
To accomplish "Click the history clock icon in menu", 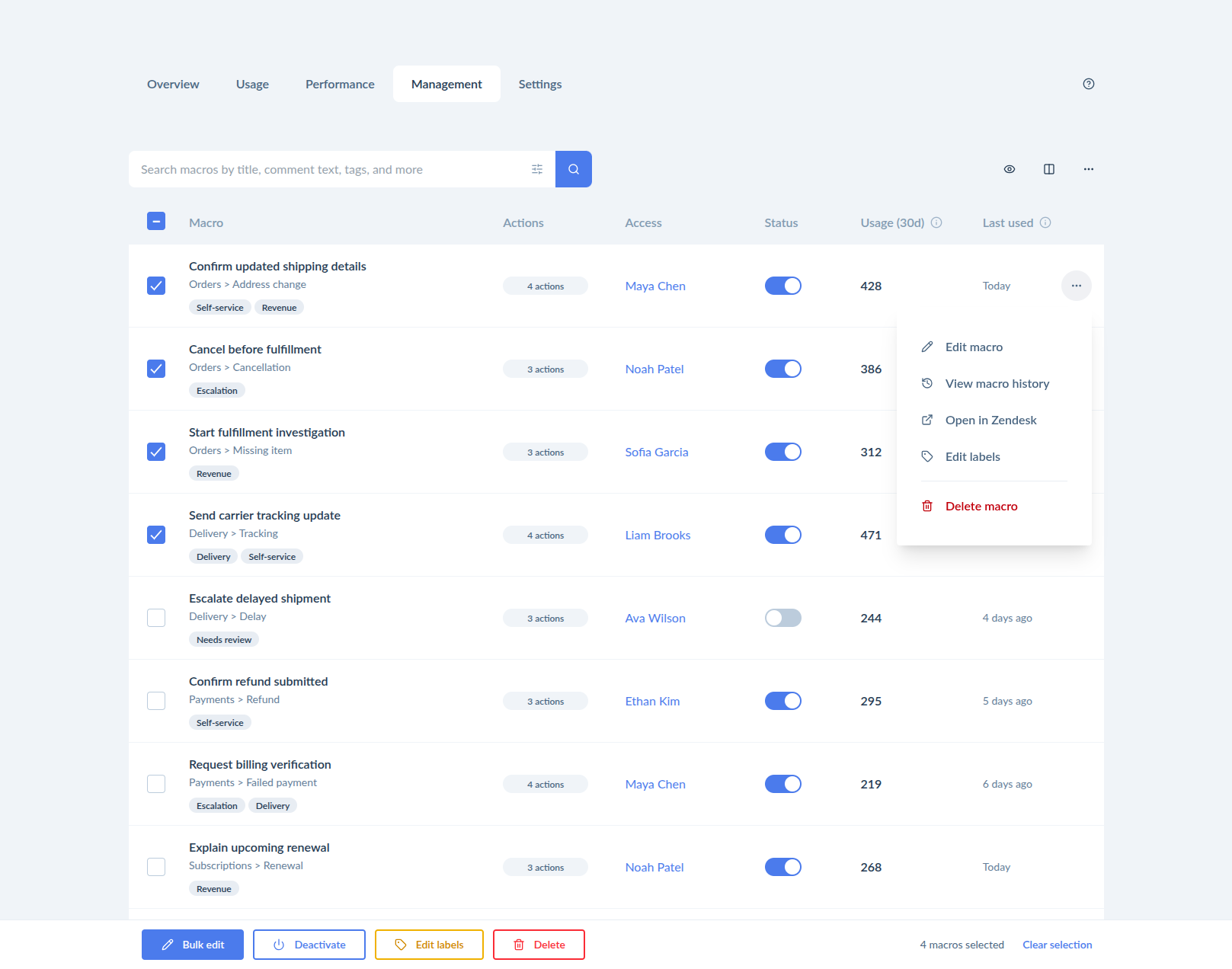I will pyautogui.click(x=927, y=383).
